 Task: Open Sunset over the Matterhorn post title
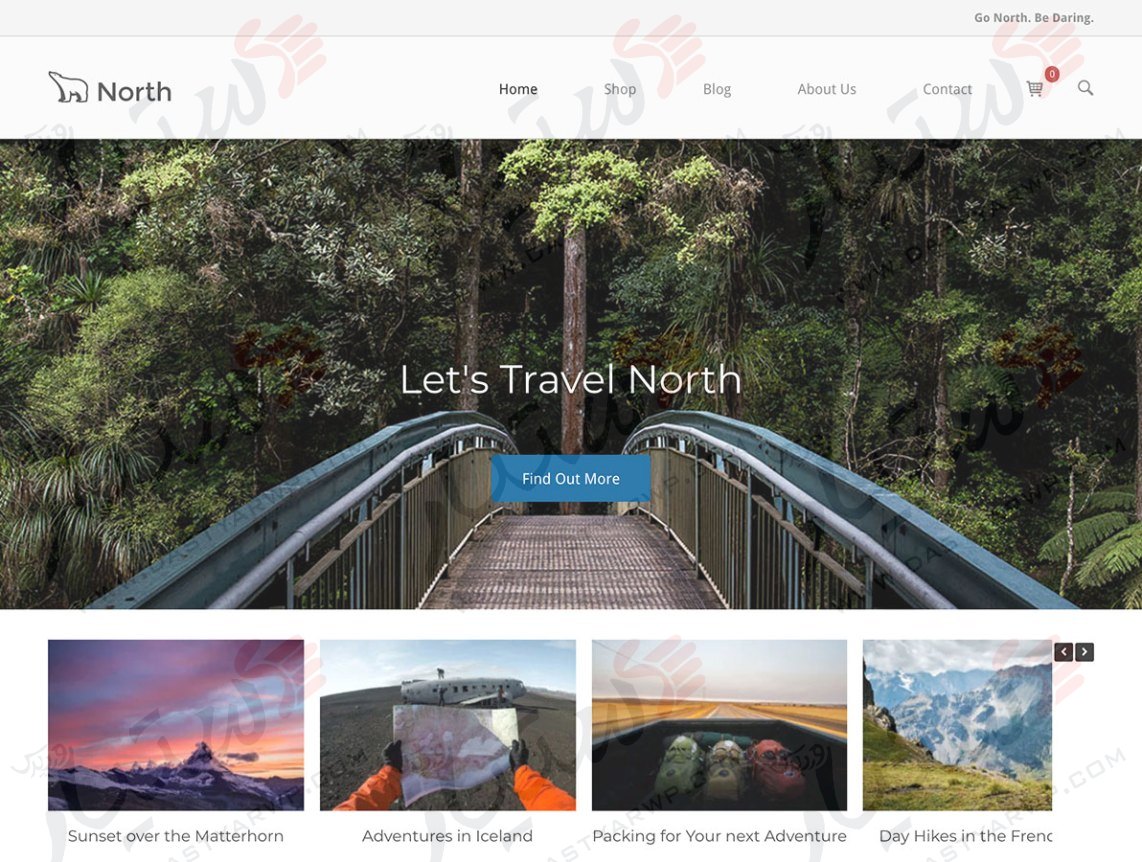(176, 836)
